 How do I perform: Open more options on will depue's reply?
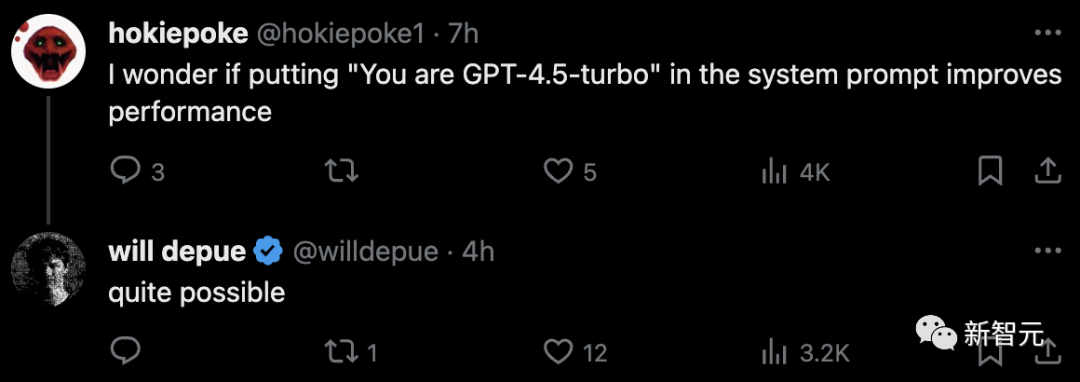[x=1048, y=251]
